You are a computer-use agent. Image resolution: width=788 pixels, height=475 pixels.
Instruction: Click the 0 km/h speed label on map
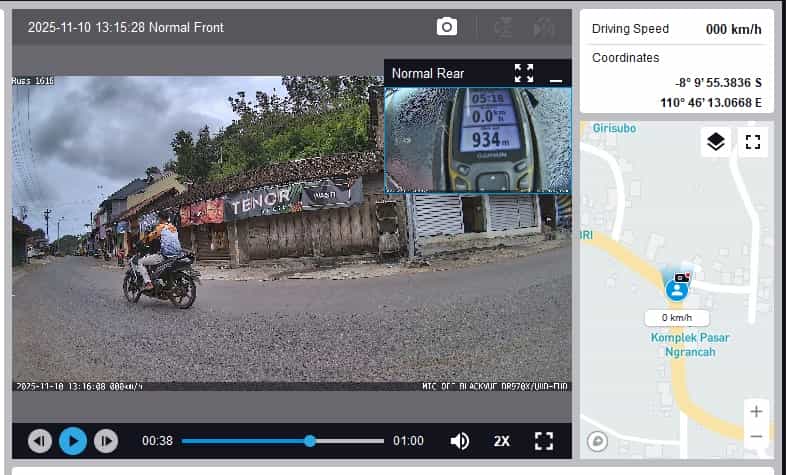677,318
